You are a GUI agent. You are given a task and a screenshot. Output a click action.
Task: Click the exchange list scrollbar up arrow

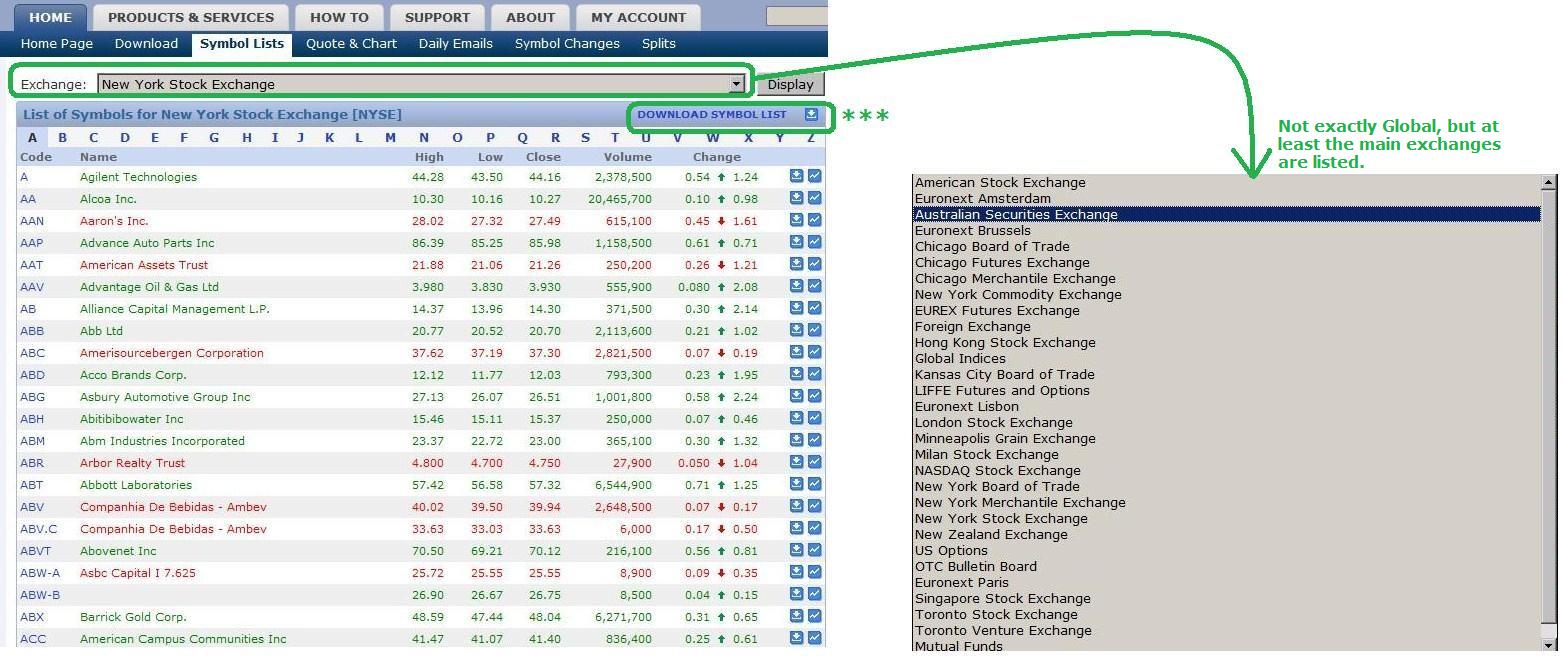(x=1548, y=181)
